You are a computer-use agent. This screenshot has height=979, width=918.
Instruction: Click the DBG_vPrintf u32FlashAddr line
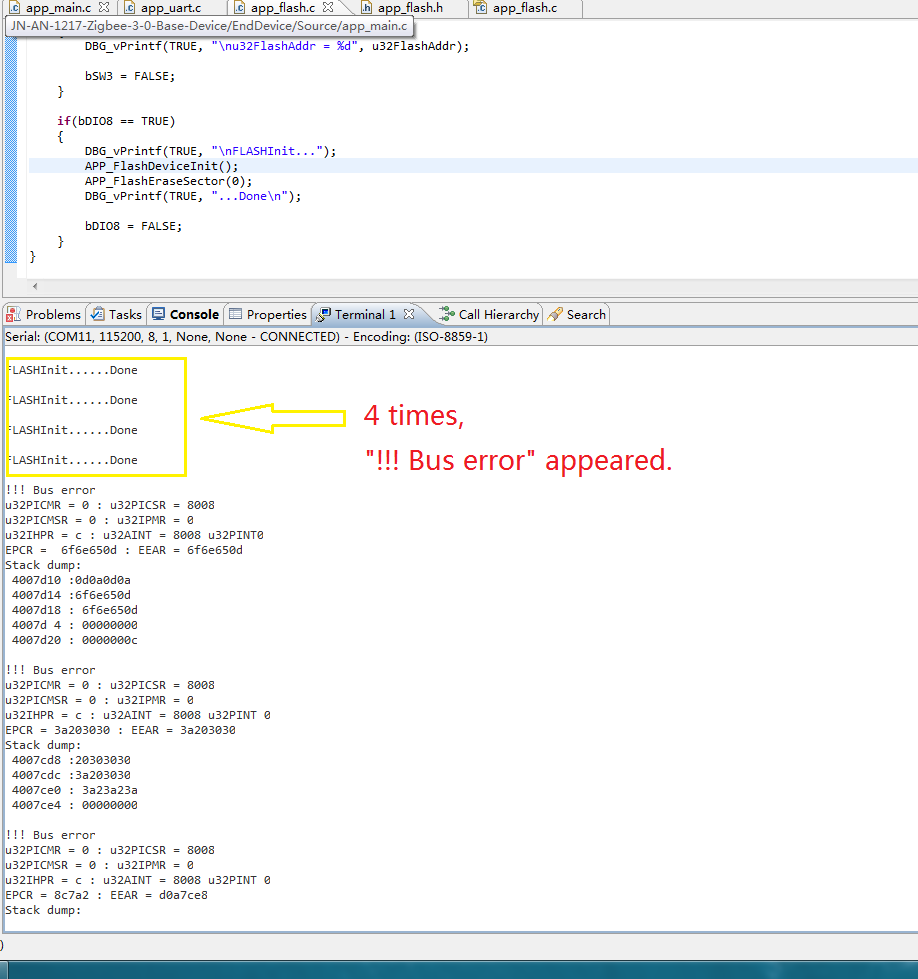[x=277, y=46]
